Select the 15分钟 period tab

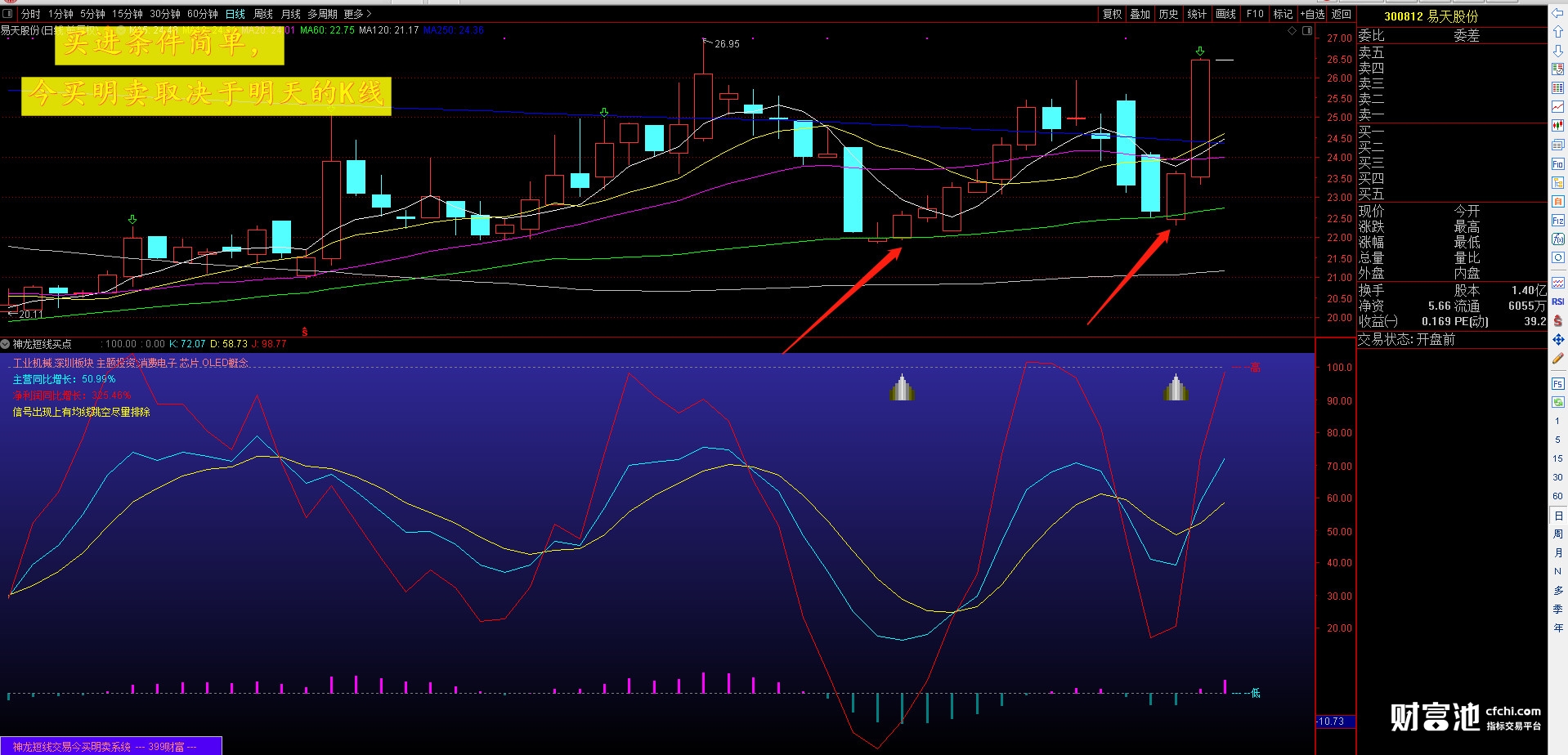point(128,14)
